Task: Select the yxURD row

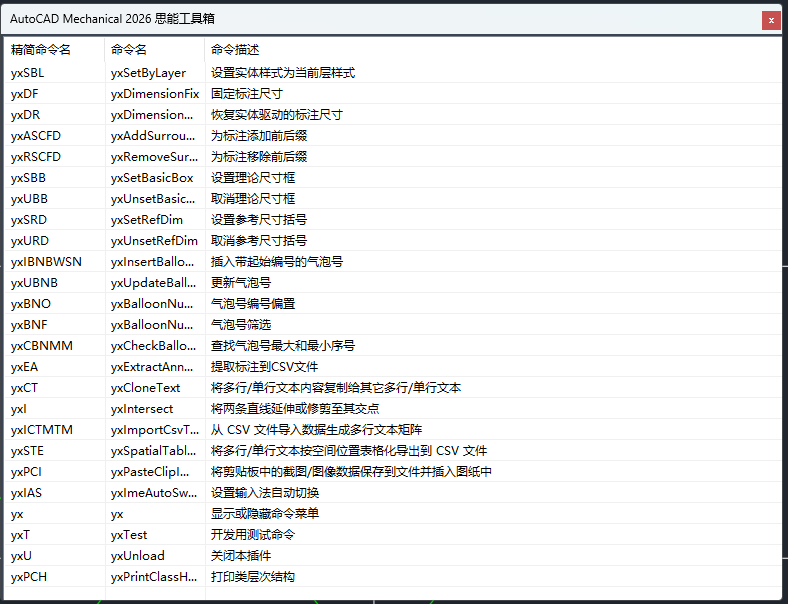Action: pos(393,241)
